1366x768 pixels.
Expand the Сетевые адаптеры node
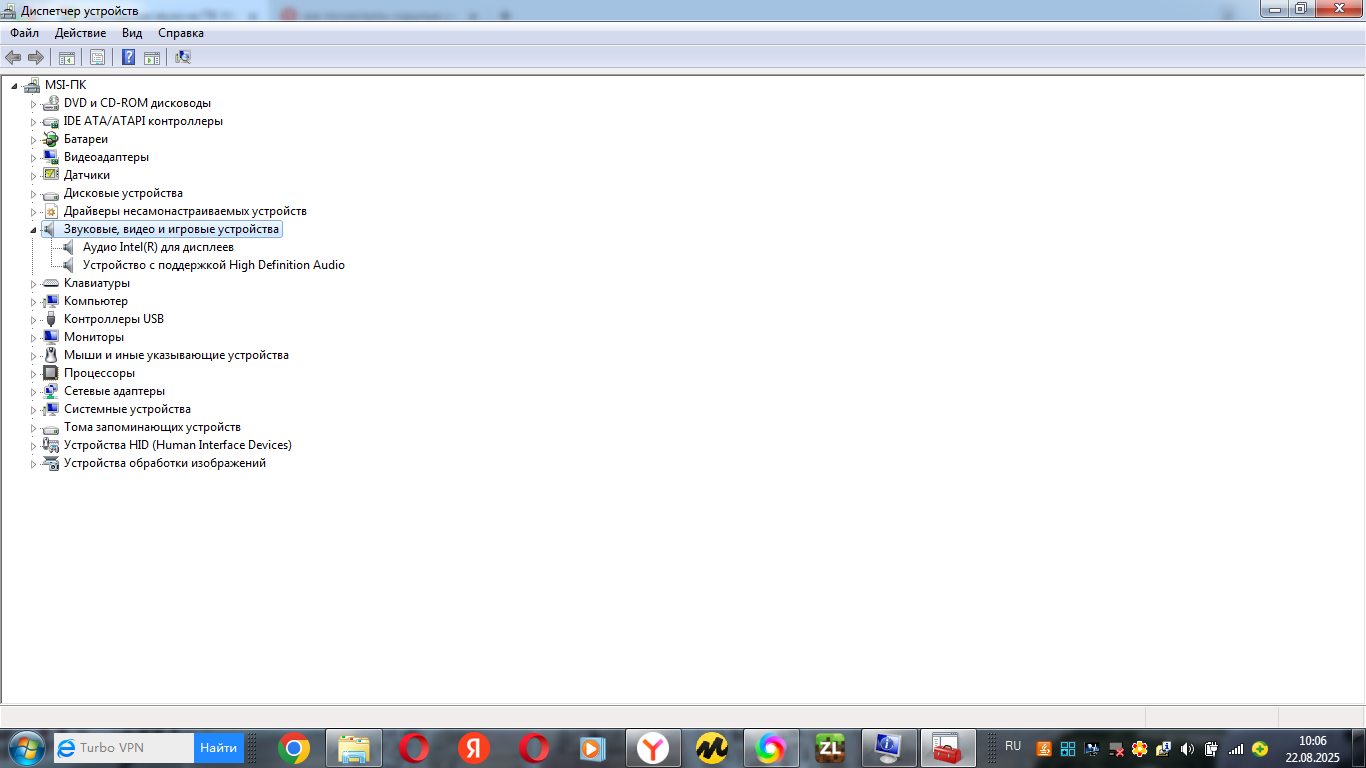click(x=33, y=392)
